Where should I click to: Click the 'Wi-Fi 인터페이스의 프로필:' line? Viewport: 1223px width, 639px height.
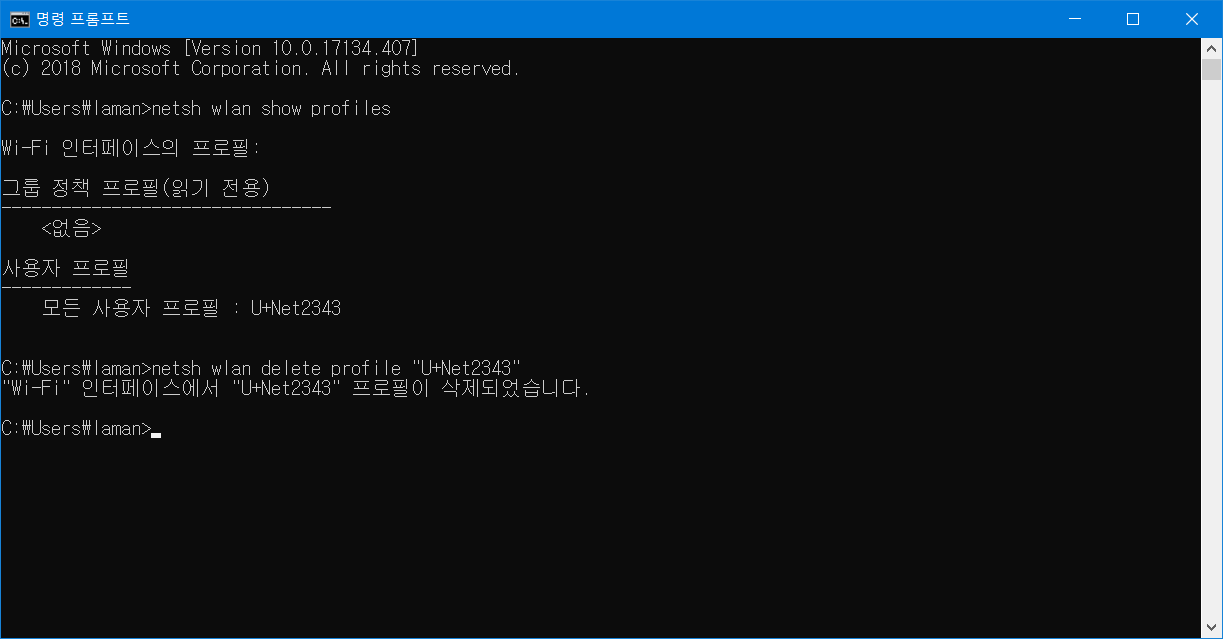pyautogui.click(x=131, y=148)
